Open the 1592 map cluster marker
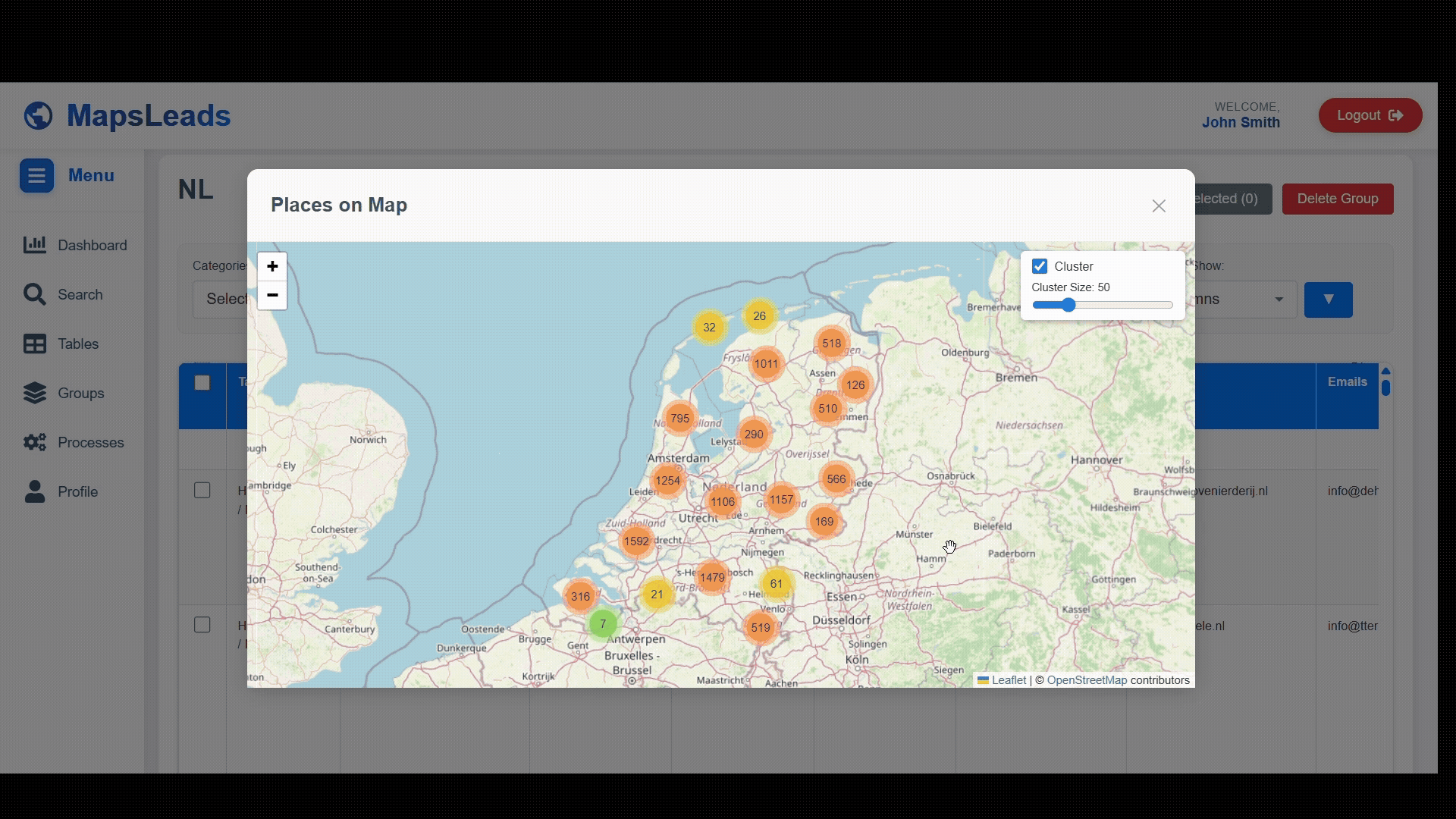Viewport: 1456px width, 819px height. (x=636, y=541)
